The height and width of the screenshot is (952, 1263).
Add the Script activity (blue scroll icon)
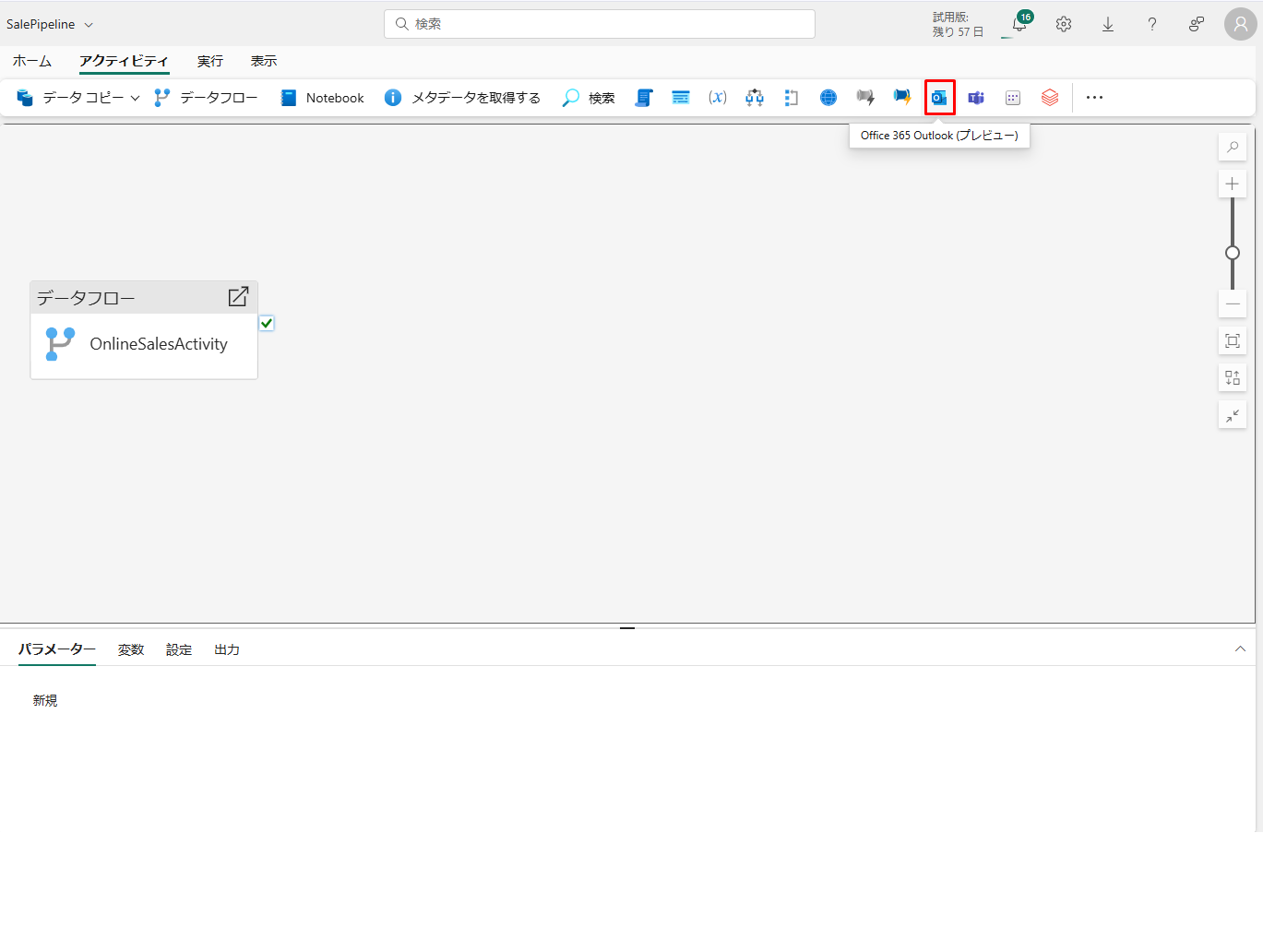[644, 98]
